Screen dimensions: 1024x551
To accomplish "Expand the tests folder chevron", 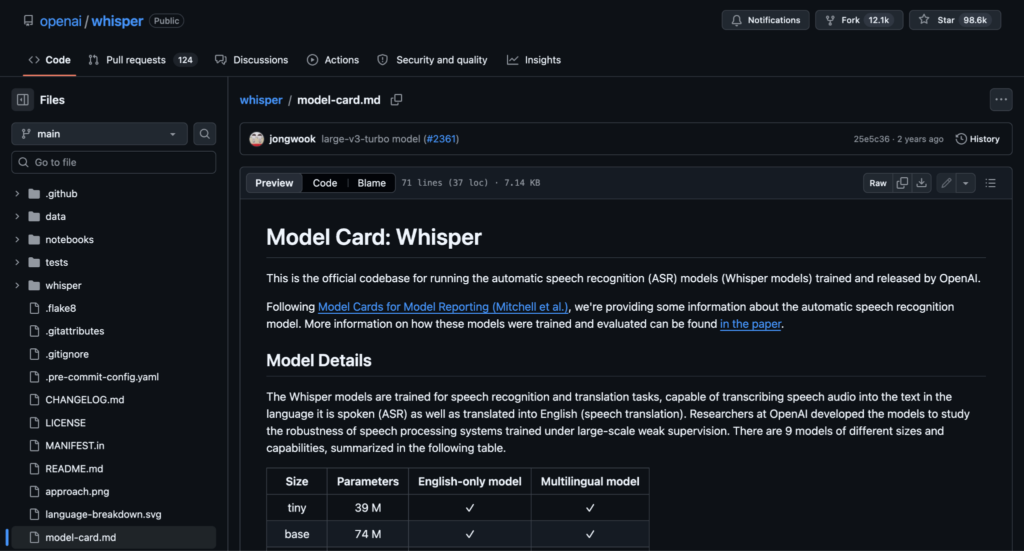I will point(17,262).
